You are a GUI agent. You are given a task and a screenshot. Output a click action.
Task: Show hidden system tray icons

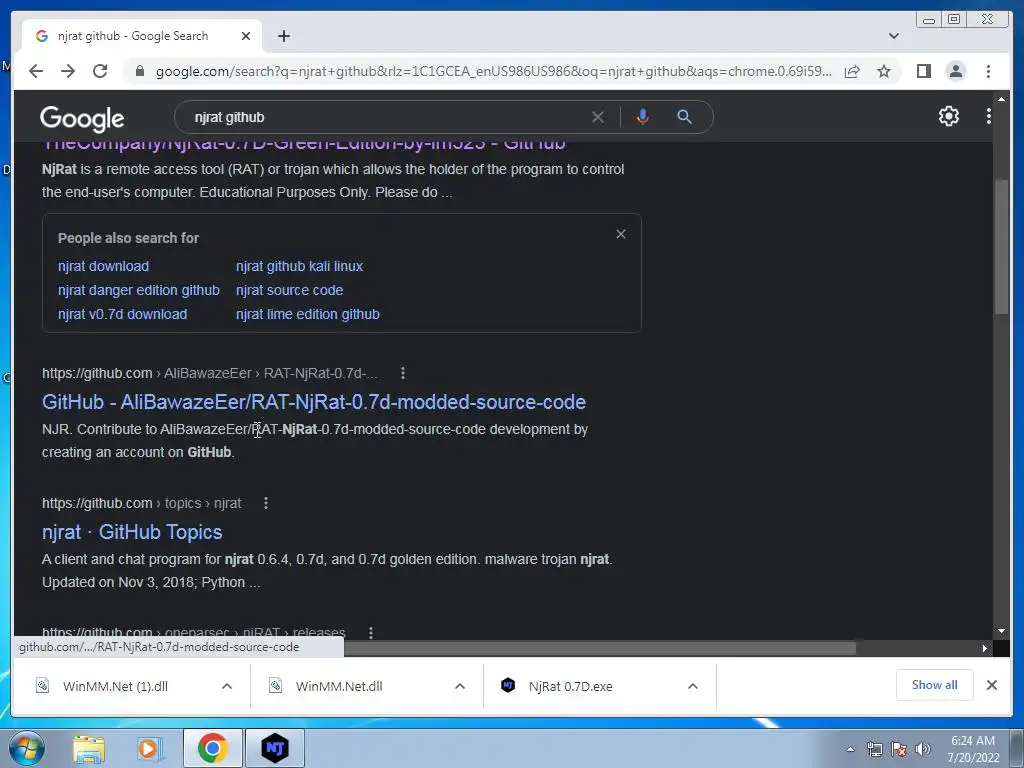click(x=850, y=750)
